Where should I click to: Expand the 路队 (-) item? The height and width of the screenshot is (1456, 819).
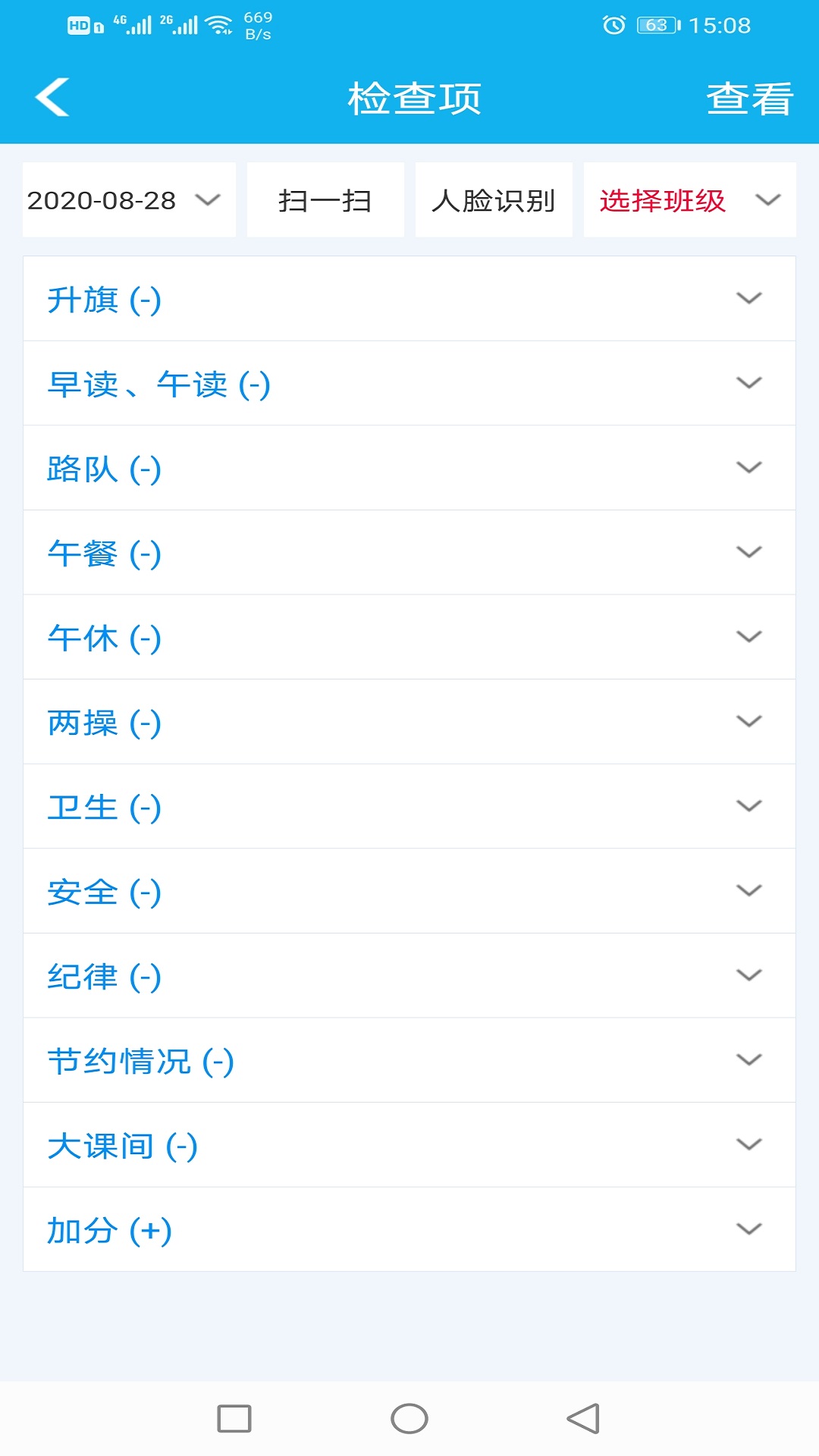(x=409, y=468)
